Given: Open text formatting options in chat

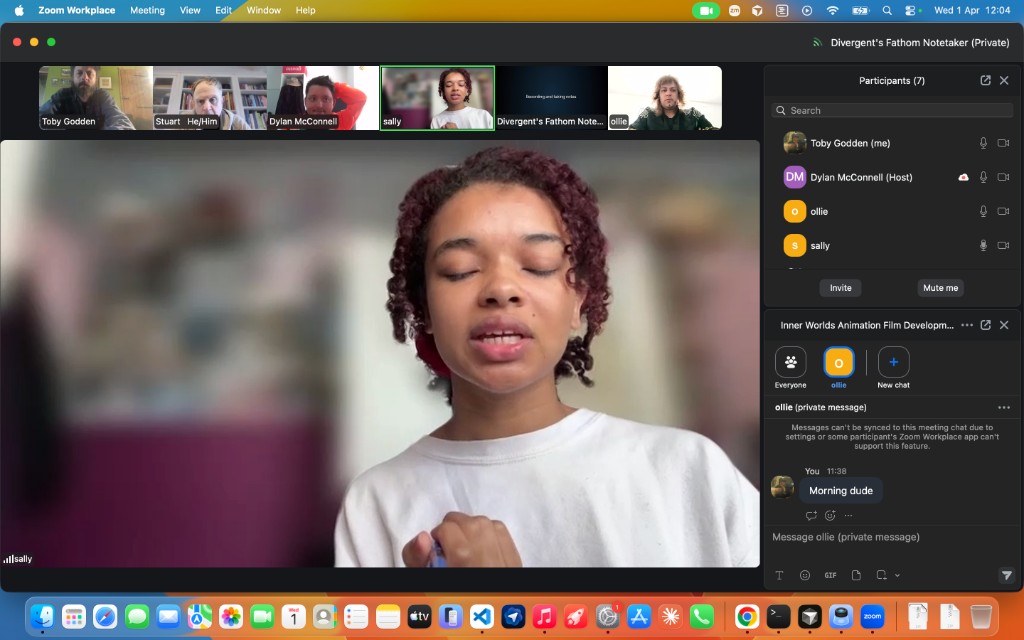Looking at the screenshot, I should [779, 575].
